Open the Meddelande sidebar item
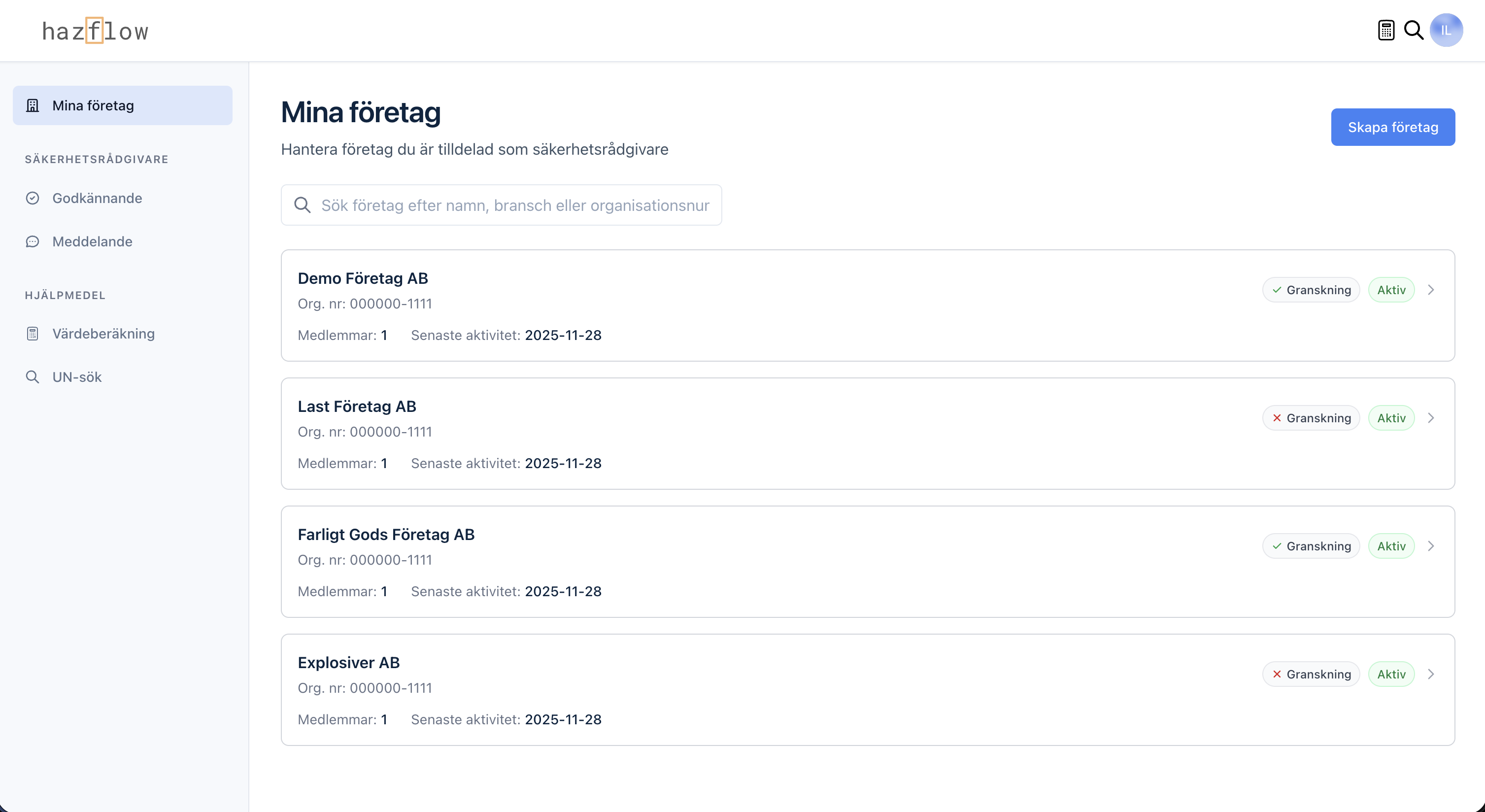 tap(92, 241)
